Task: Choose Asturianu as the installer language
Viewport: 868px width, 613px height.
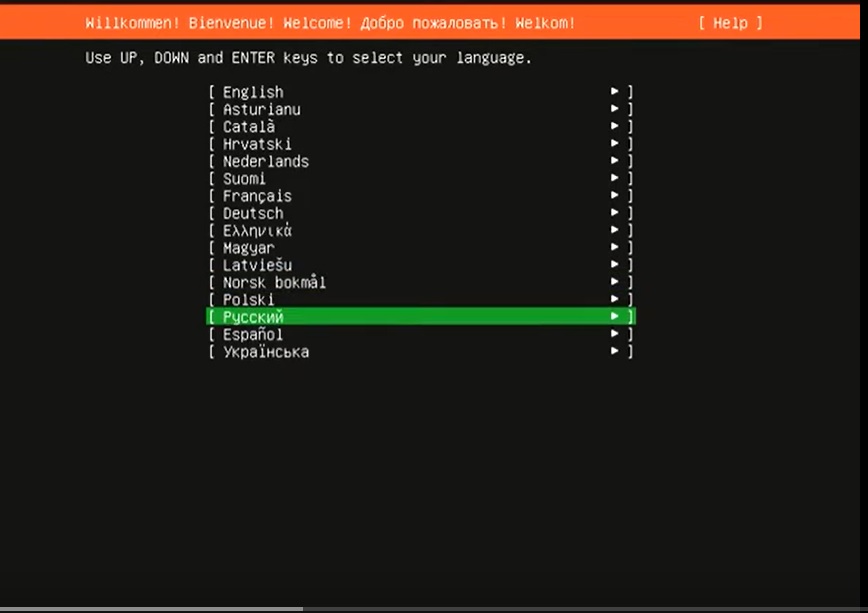Action: pyautogui.click(x=421, y=109)
